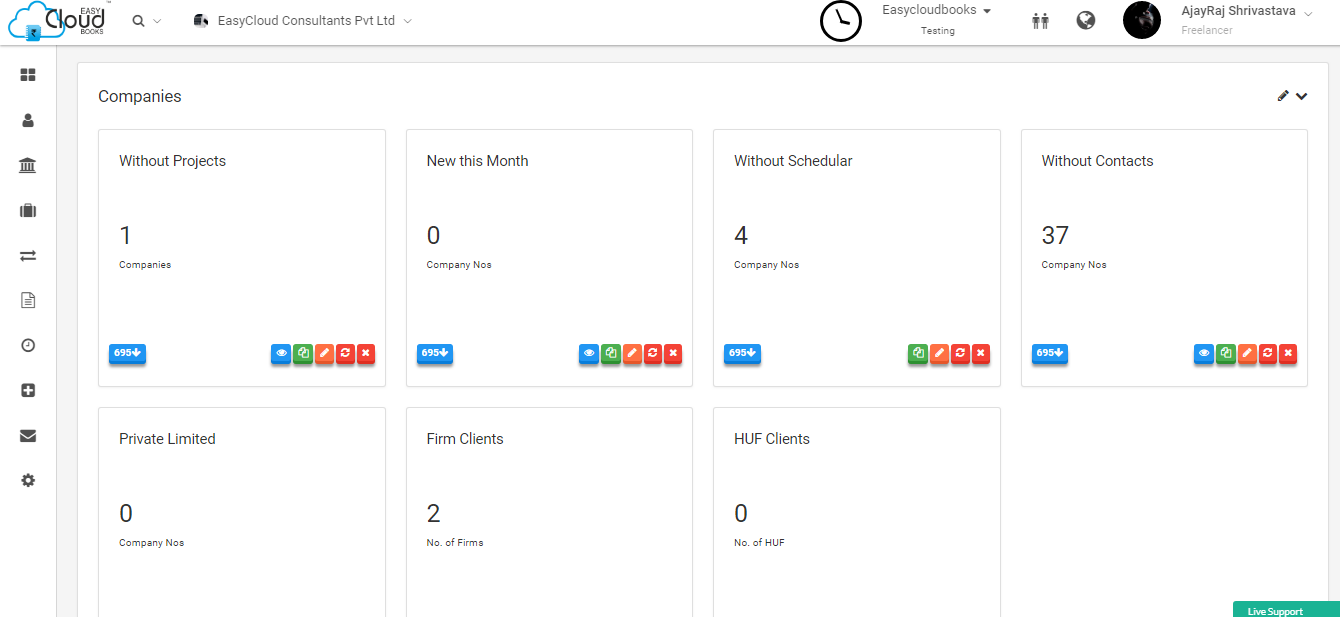1340x617 pixels.
Task: Open the clock history icon in sidebar
Action: (28, 345)
